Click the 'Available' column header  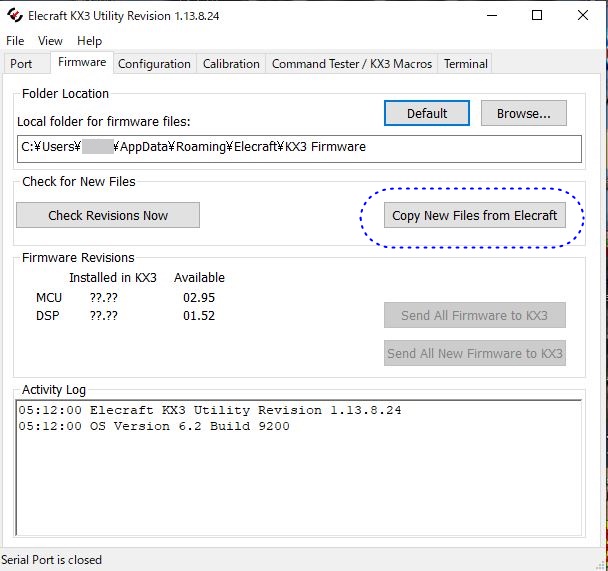tap(199, 278)
